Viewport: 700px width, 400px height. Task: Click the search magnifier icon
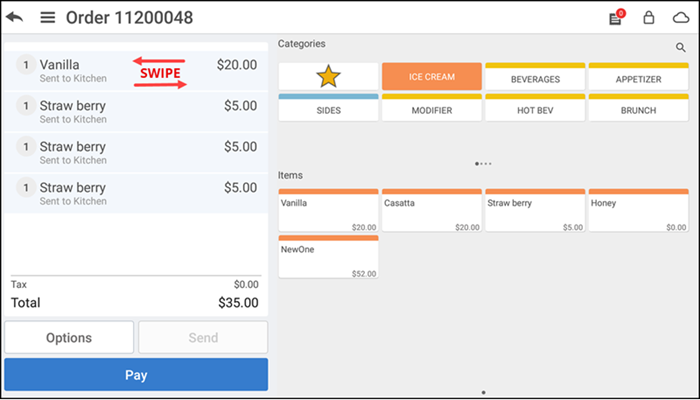coord(681,47)
